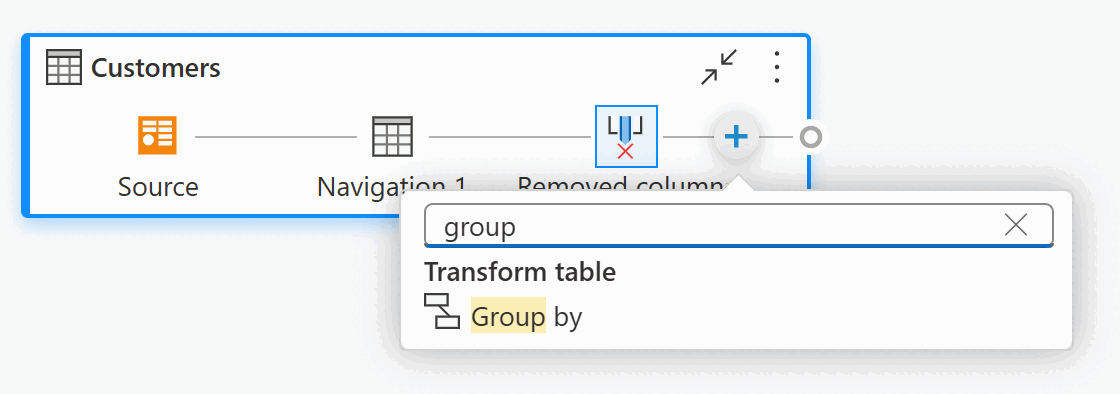This screenshot has width=1120, height=394.
Task: Select the Navigation 1 table step icon
Action: tap(392, 136)
